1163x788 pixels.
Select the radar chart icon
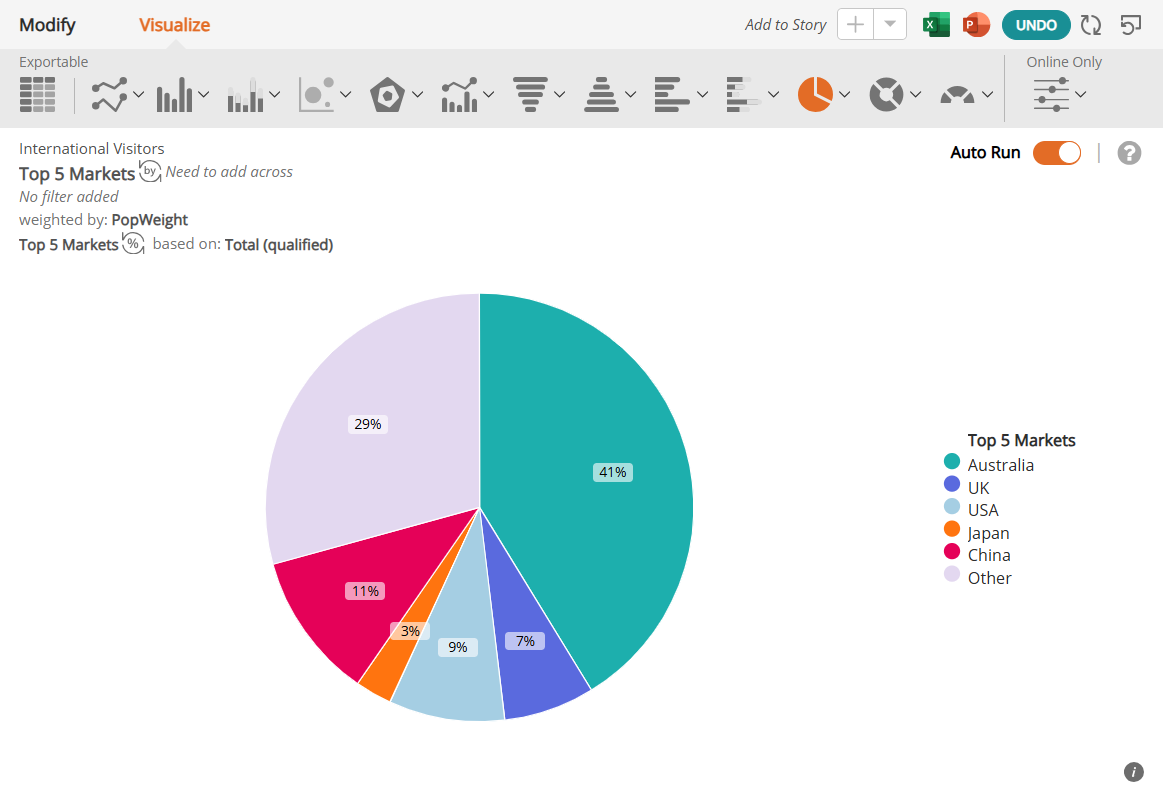tap(387, 94)
